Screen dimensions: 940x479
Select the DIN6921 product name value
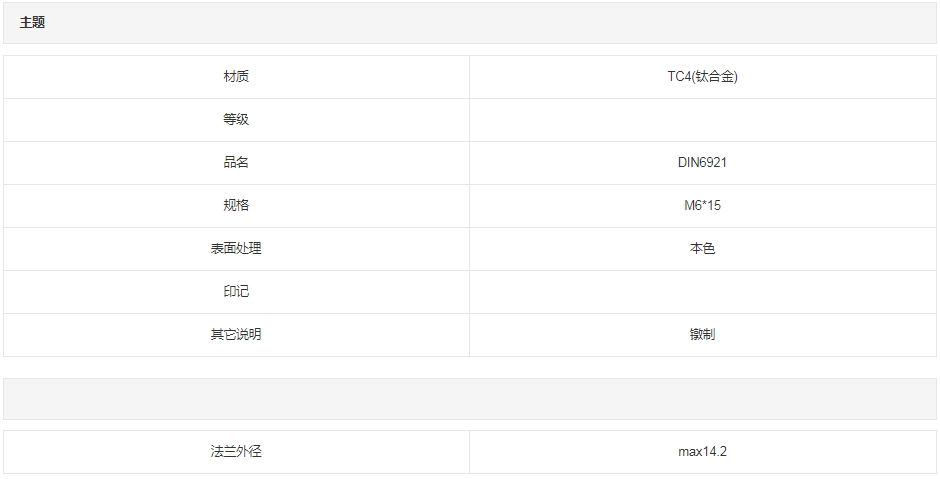pos(702,163)
